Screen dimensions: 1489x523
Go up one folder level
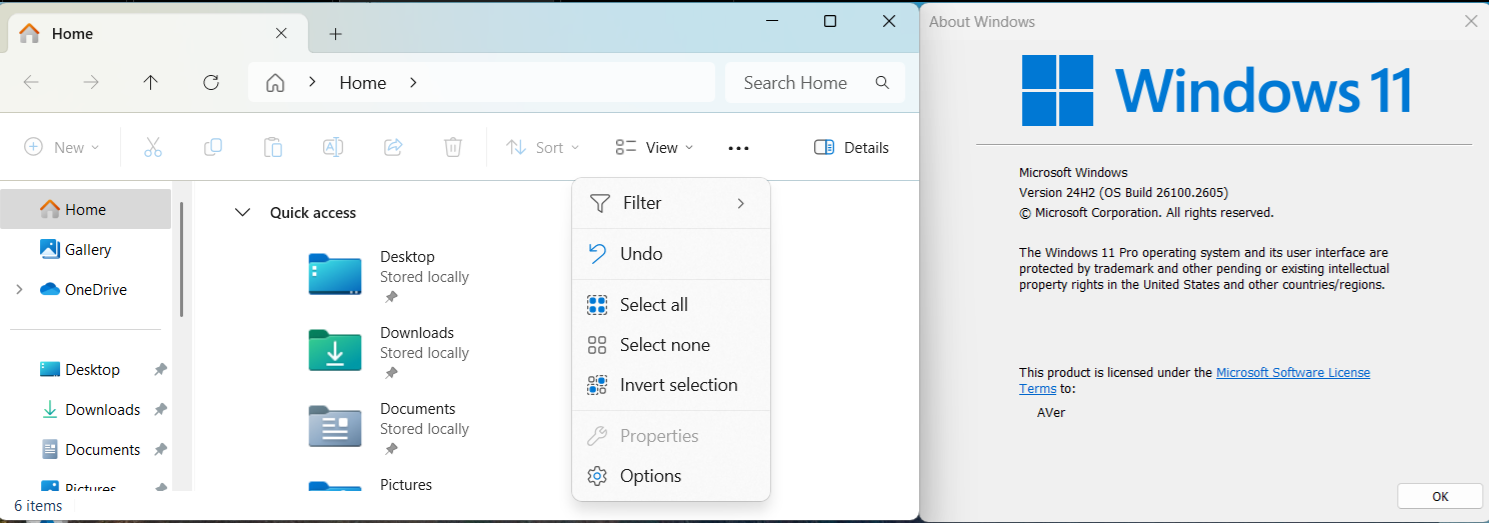click(x=151, y=83)
